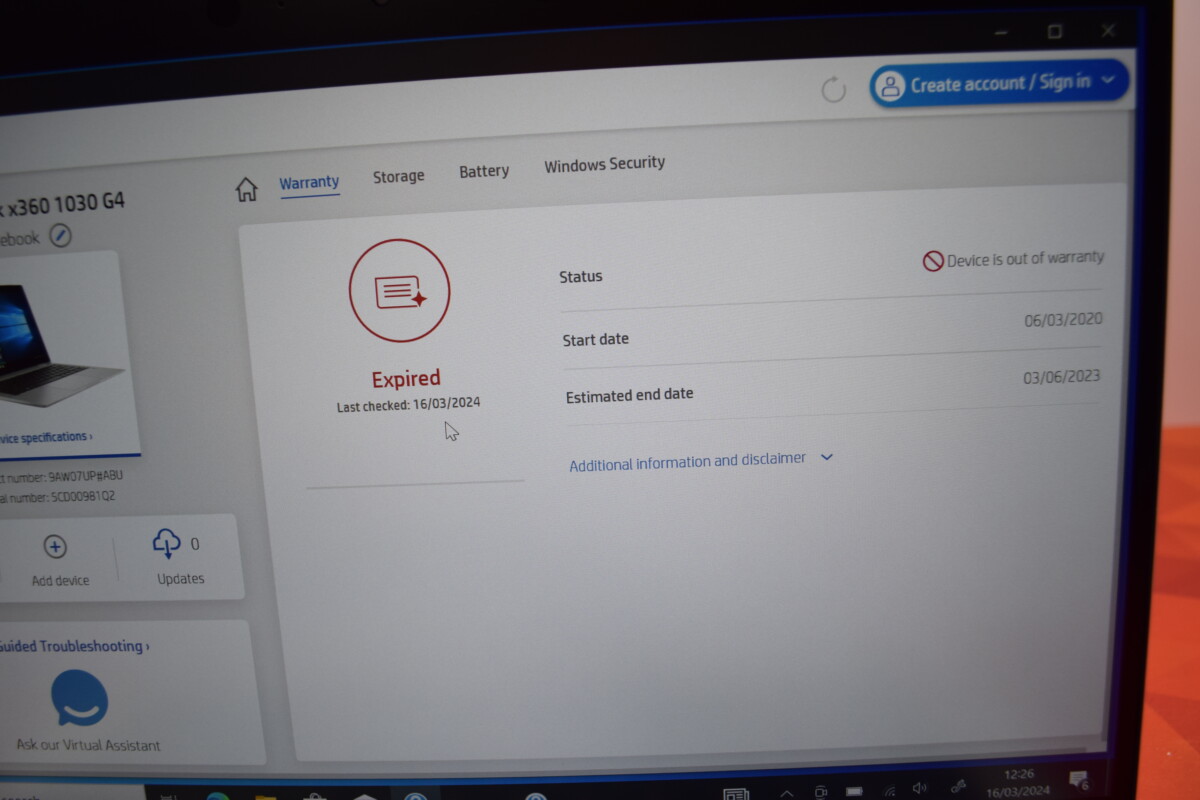Screen dimensions: 1200x800
Task: Click Create account / Sign in button
Action: click(998, 83)
